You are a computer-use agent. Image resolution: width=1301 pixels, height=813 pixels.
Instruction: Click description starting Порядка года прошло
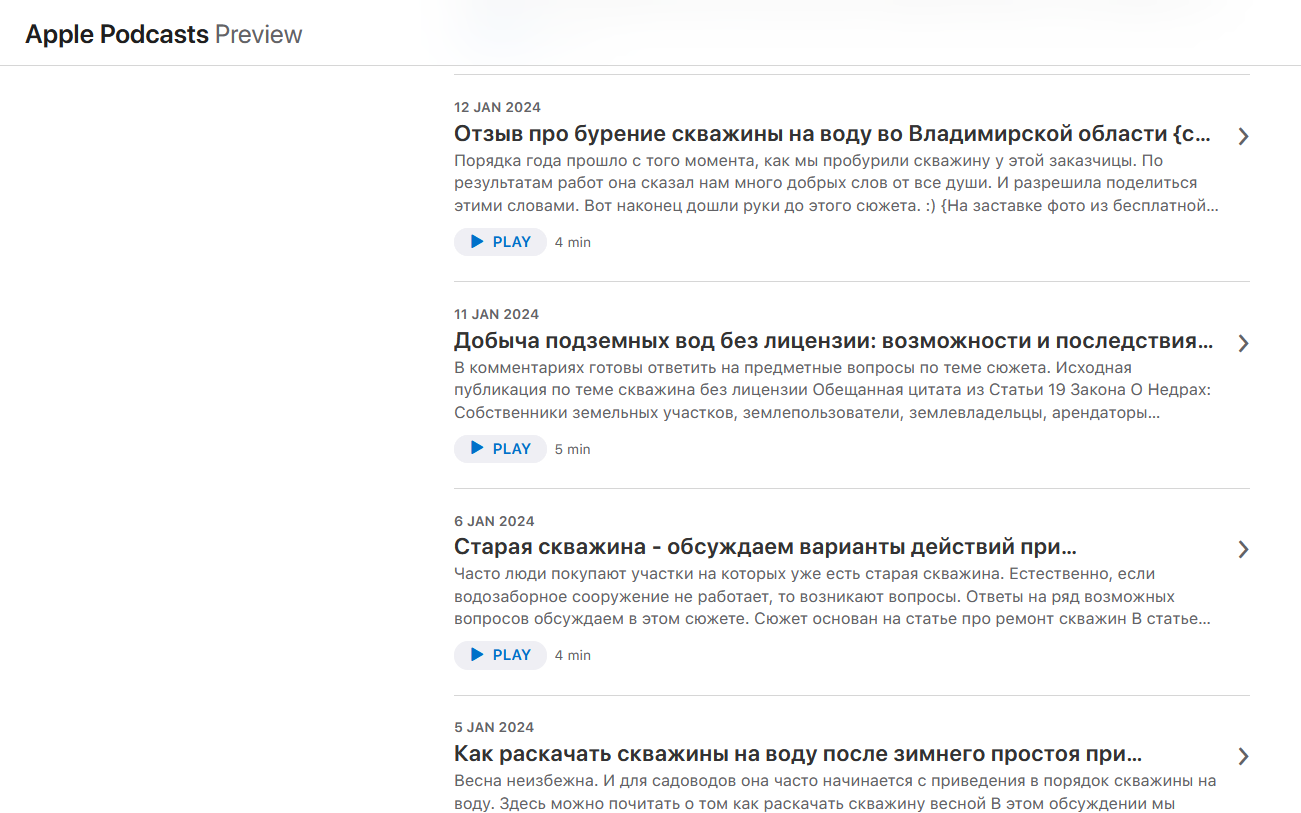837,183
